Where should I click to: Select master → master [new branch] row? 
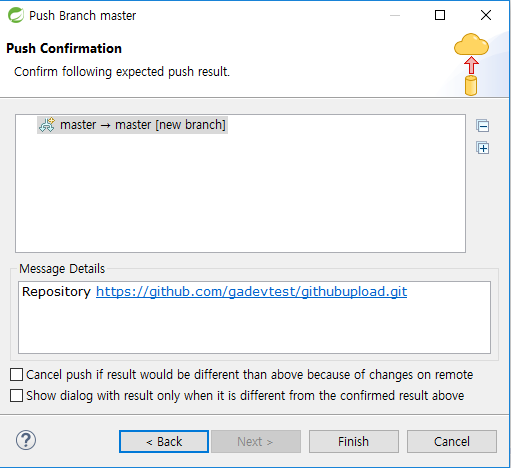pos(132,125)
